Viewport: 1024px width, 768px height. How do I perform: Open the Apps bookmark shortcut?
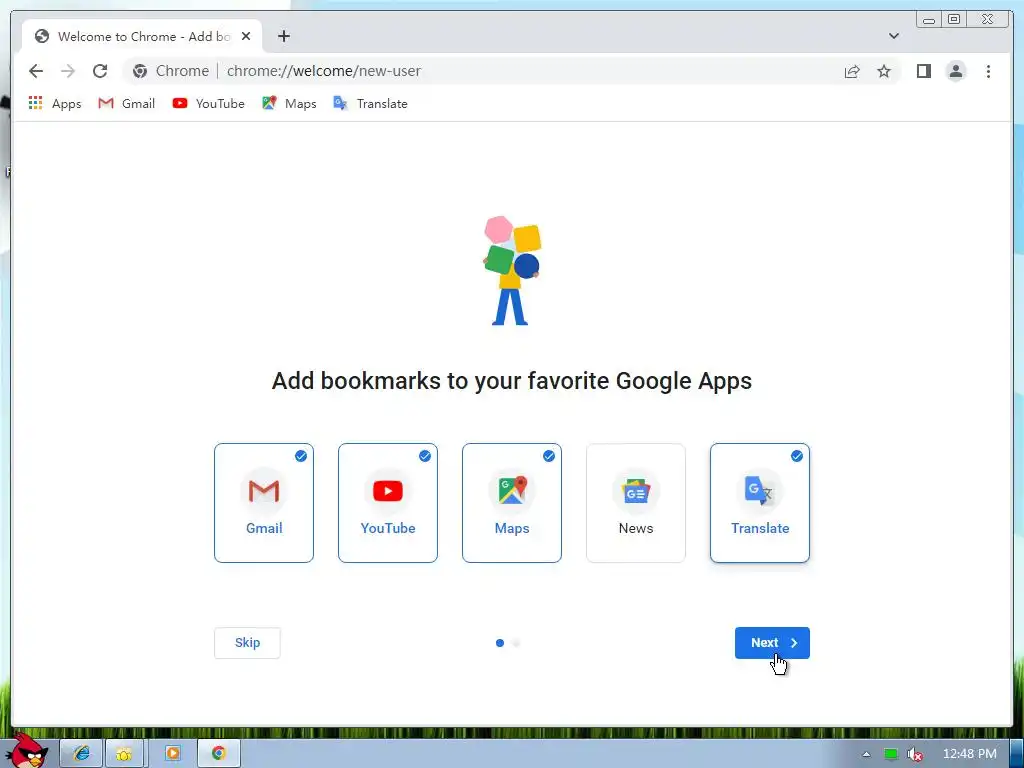[x=55, y=103]
